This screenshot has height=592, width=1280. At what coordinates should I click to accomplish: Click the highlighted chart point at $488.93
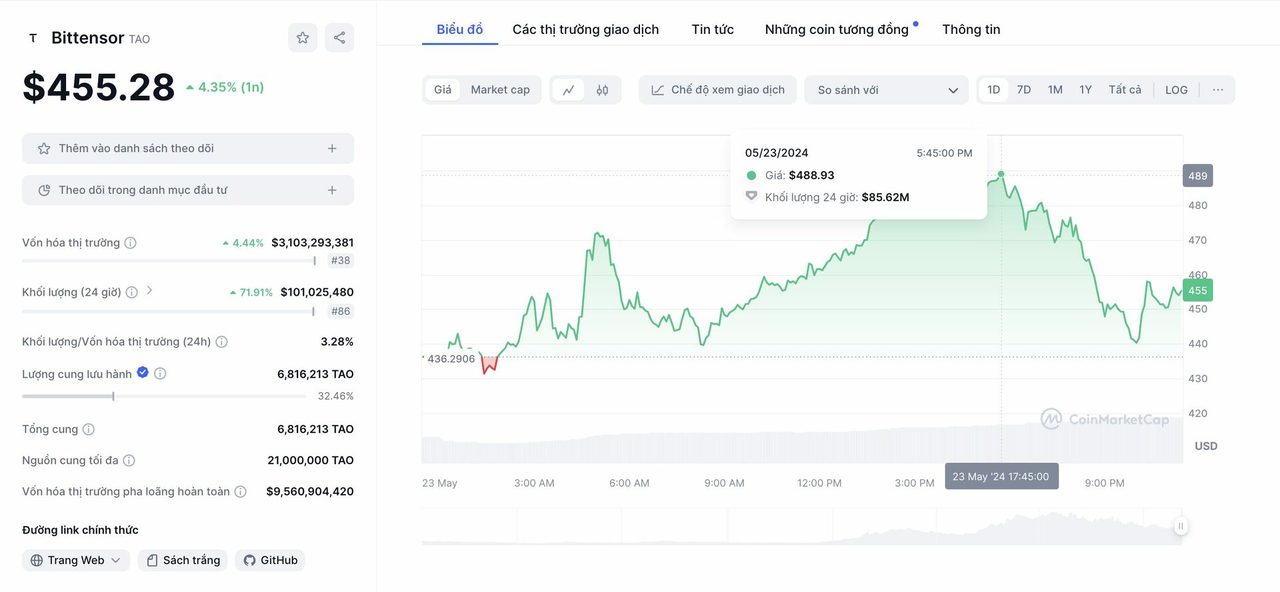1001,174
